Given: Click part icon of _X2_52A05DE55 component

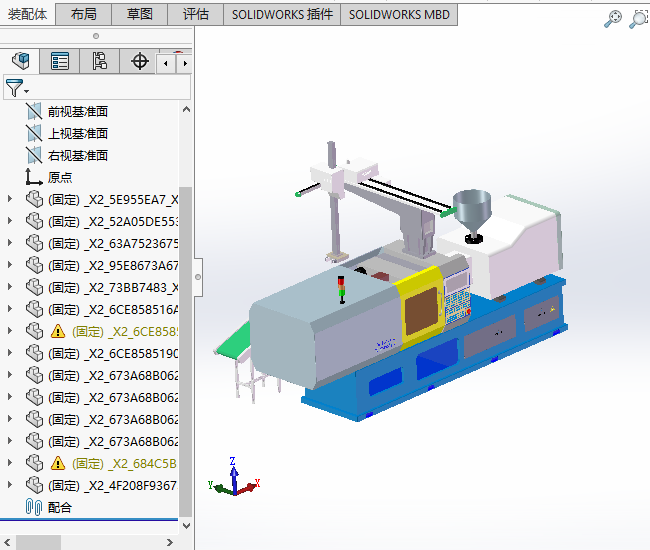Looking at the screenshot, I should coord(34,221).
